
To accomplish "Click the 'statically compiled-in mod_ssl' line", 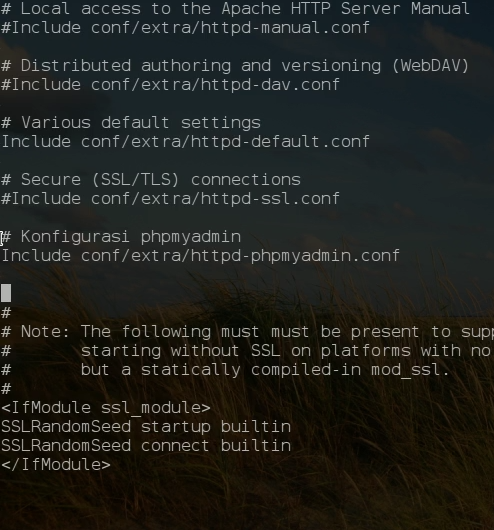I will click(225, 370).
